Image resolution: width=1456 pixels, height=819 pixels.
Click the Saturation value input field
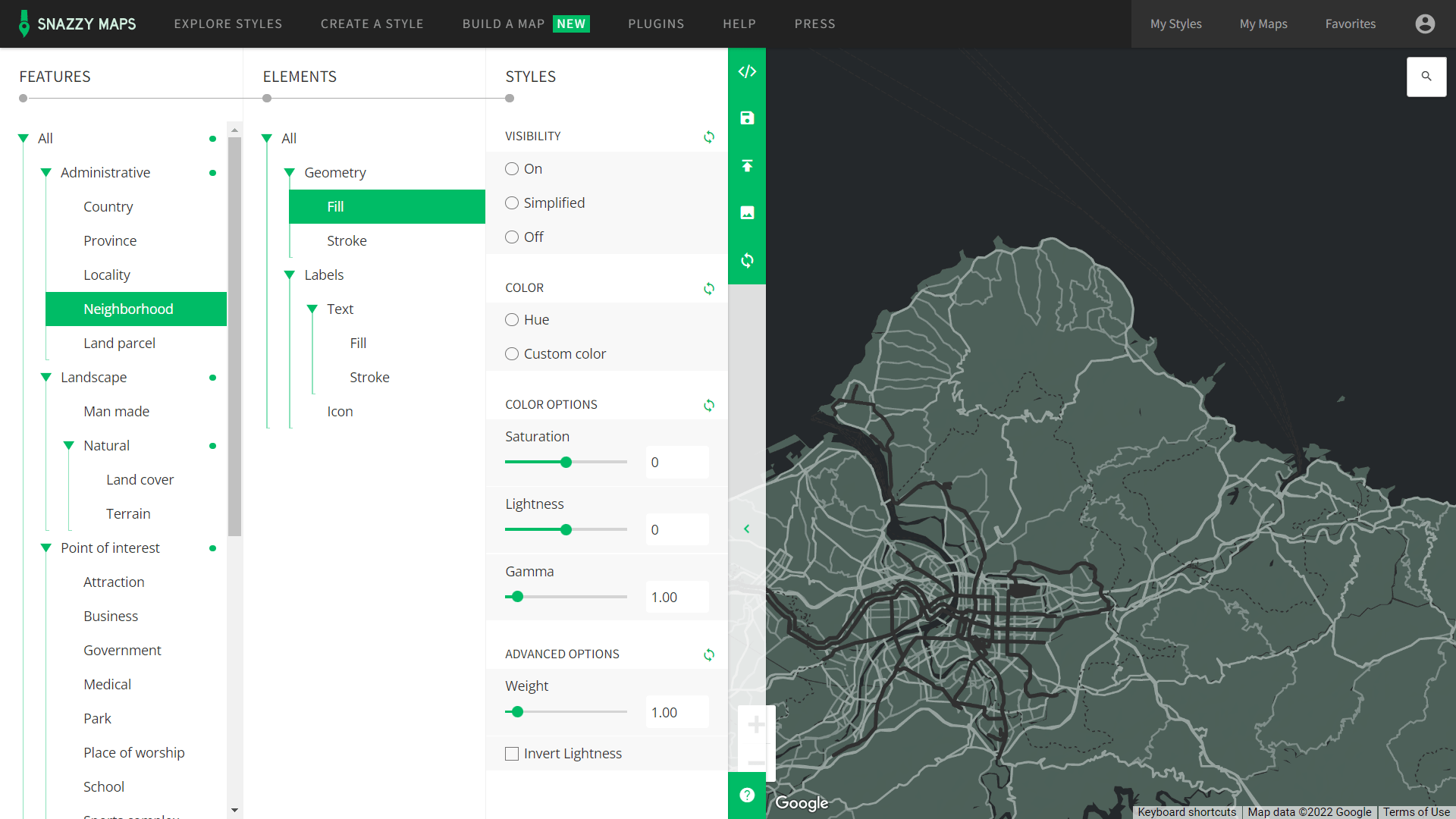coord(677,462)
